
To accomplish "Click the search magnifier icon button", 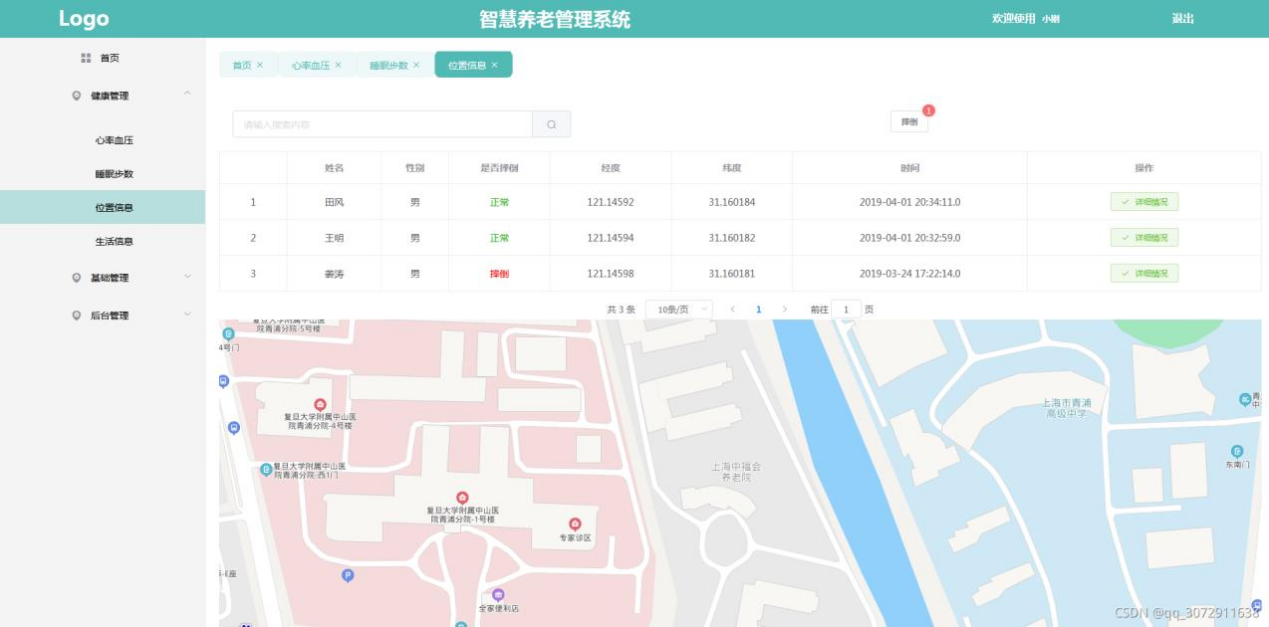I will click(551, 125).
